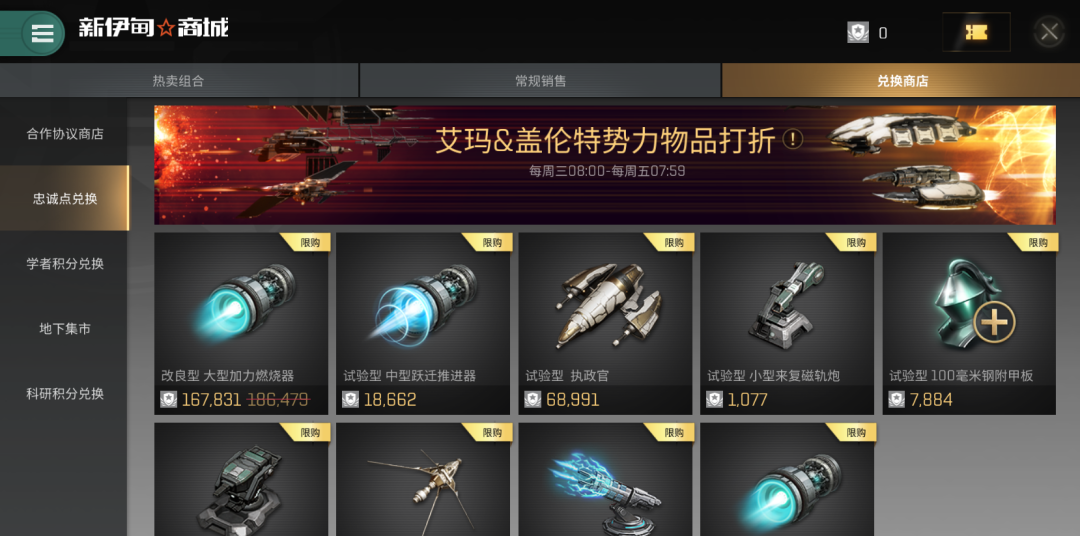Open the hamburger menu at top left
Screen dimensions: 1080x536
(x=43, y=32)
